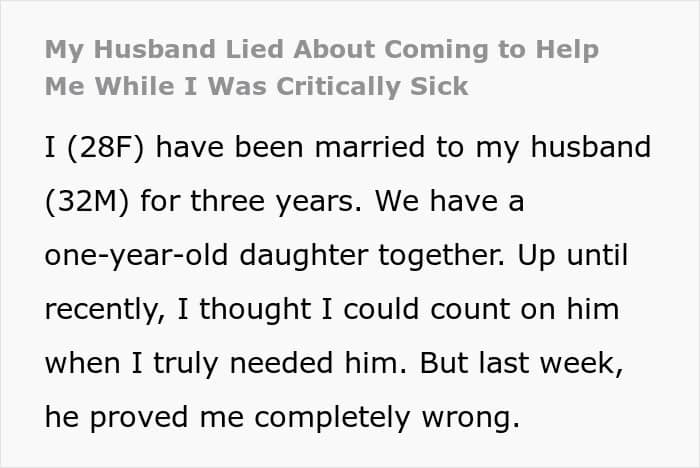Open the gray post title heading
The image size is (700, 468).
coord(321,68)
